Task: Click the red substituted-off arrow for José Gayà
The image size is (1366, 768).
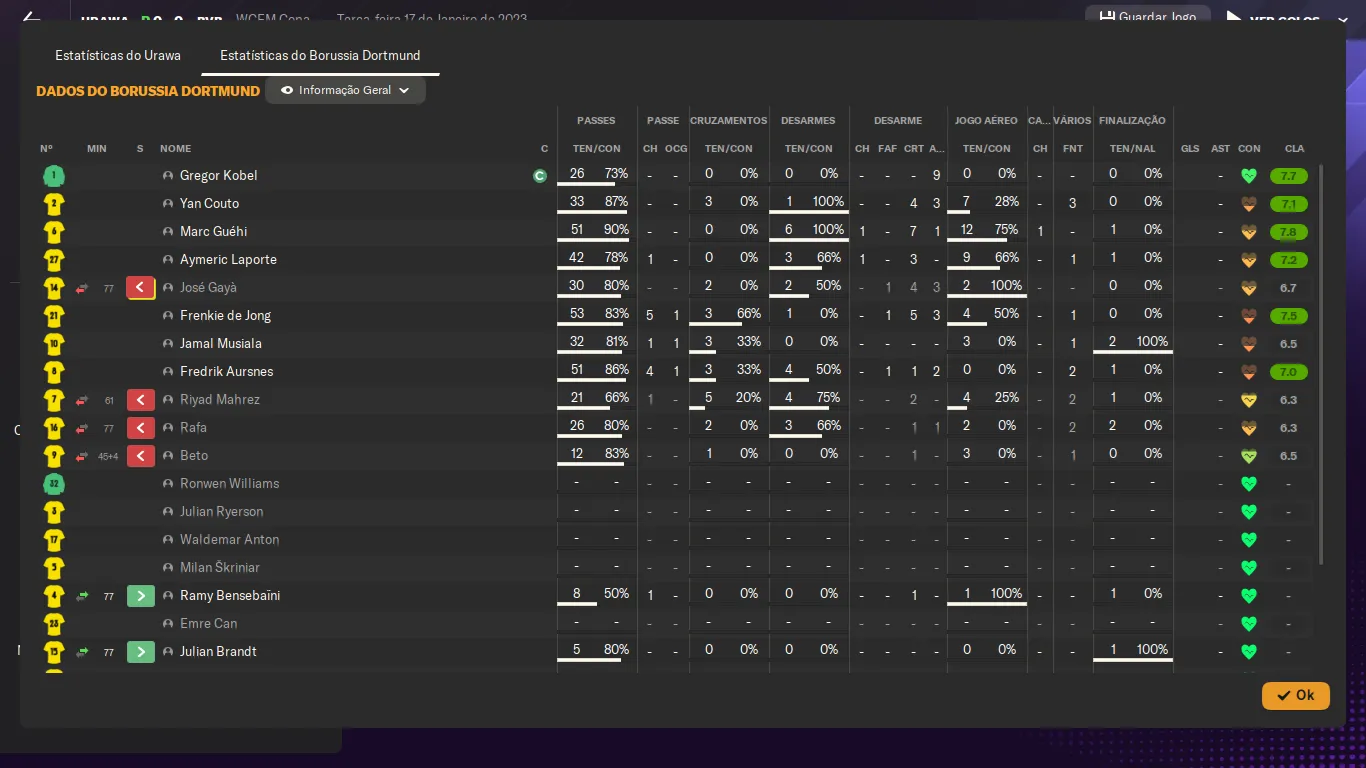Action: pyautogui.click(x=140, y=288)
